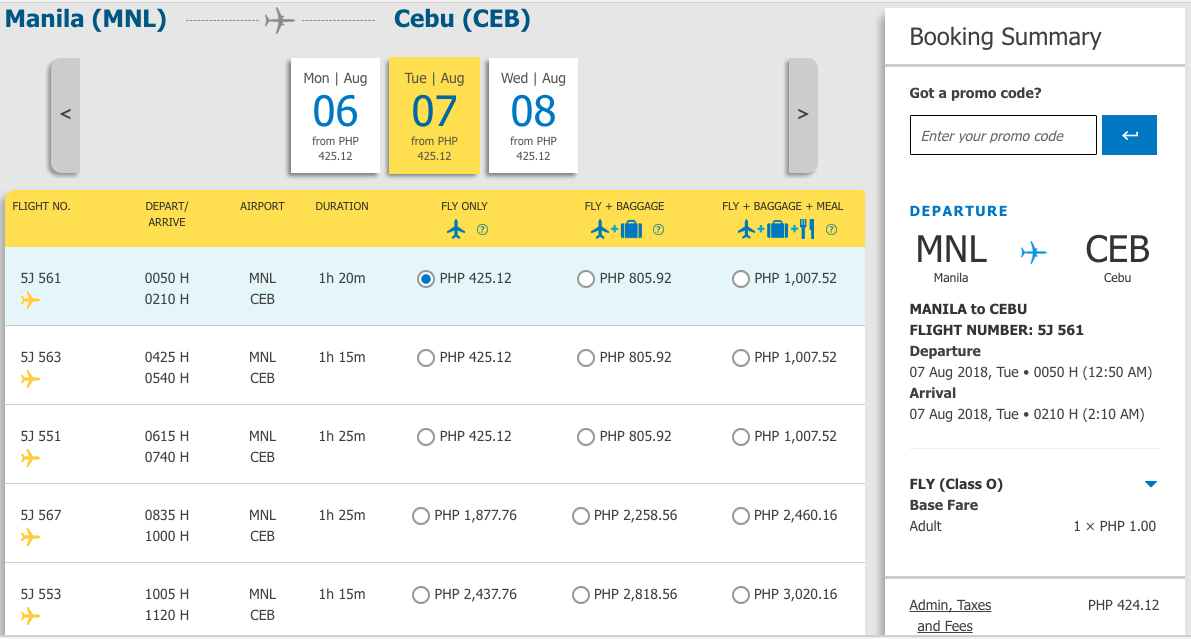The image size is (1191, 639).
Task: Show later dates with right arrow
Action: tap(802, 114)
